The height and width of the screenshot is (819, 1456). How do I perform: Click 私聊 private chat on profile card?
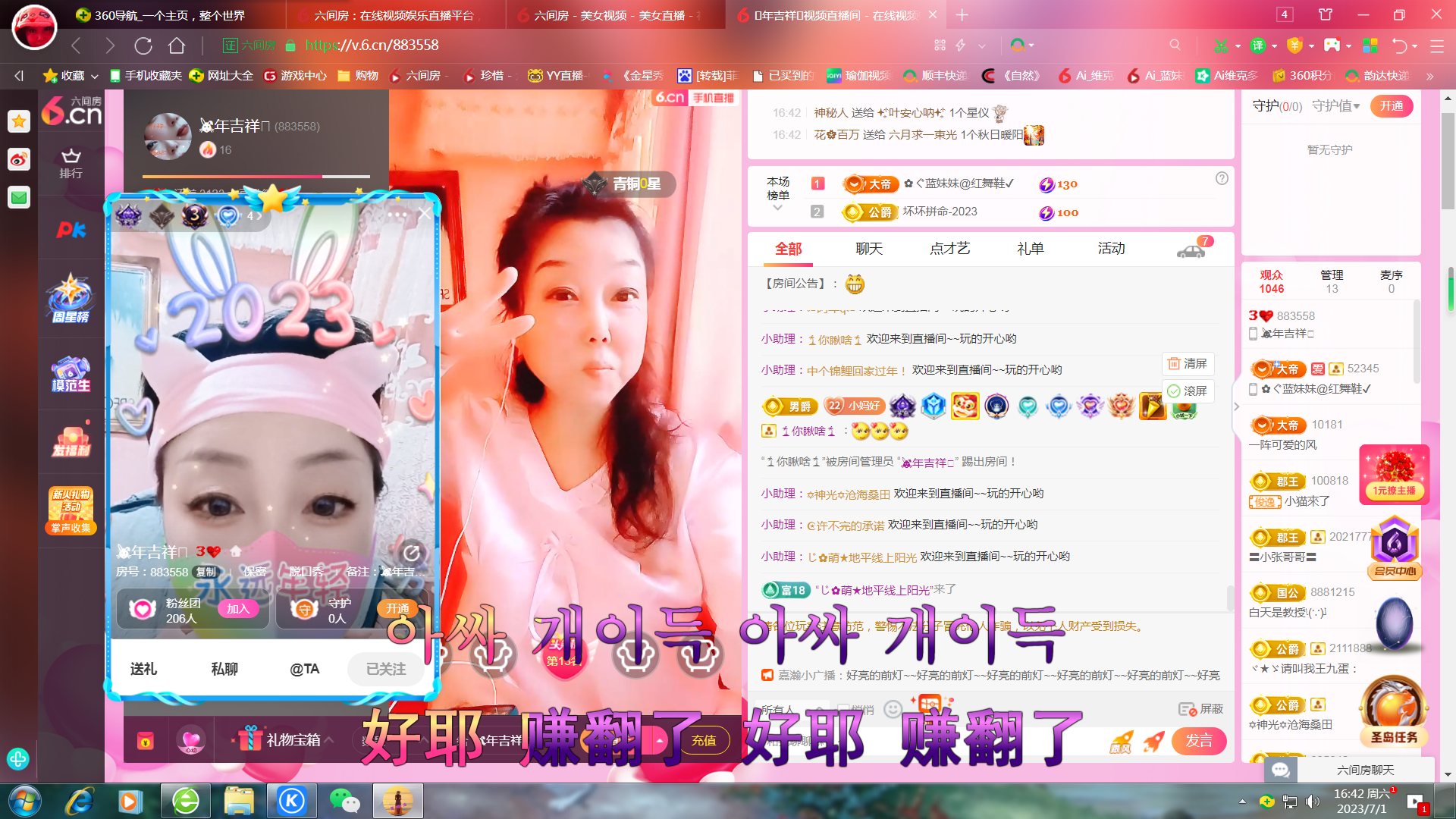tap(224, 669)
